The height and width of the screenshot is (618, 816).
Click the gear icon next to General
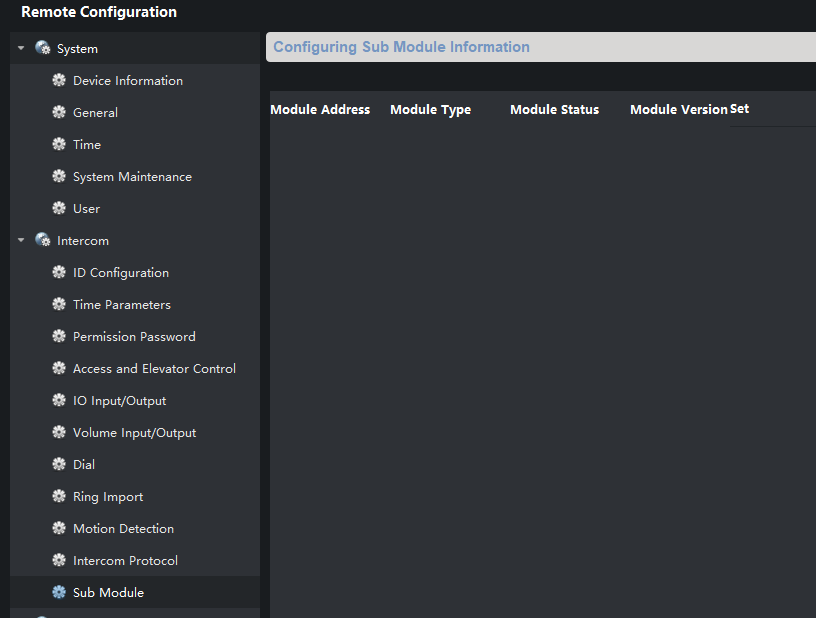pyautogui.click(x=59, y=113)
